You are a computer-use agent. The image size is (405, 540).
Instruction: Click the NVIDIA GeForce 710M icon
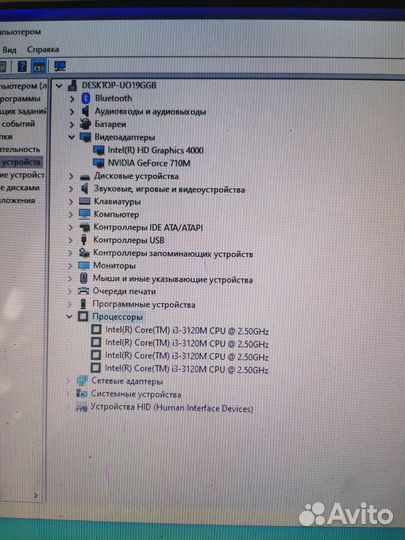(x=99, y=163)
